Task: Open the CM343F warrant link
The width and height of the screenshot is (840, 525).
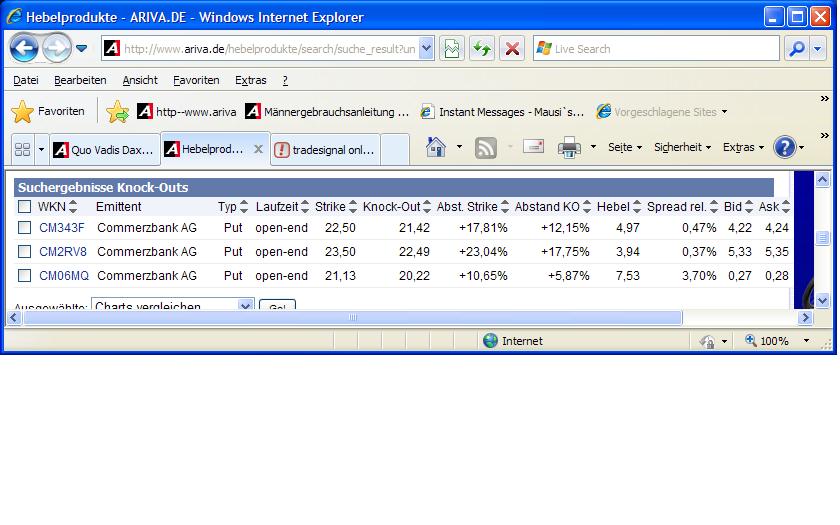Action: tap(62, 228)
